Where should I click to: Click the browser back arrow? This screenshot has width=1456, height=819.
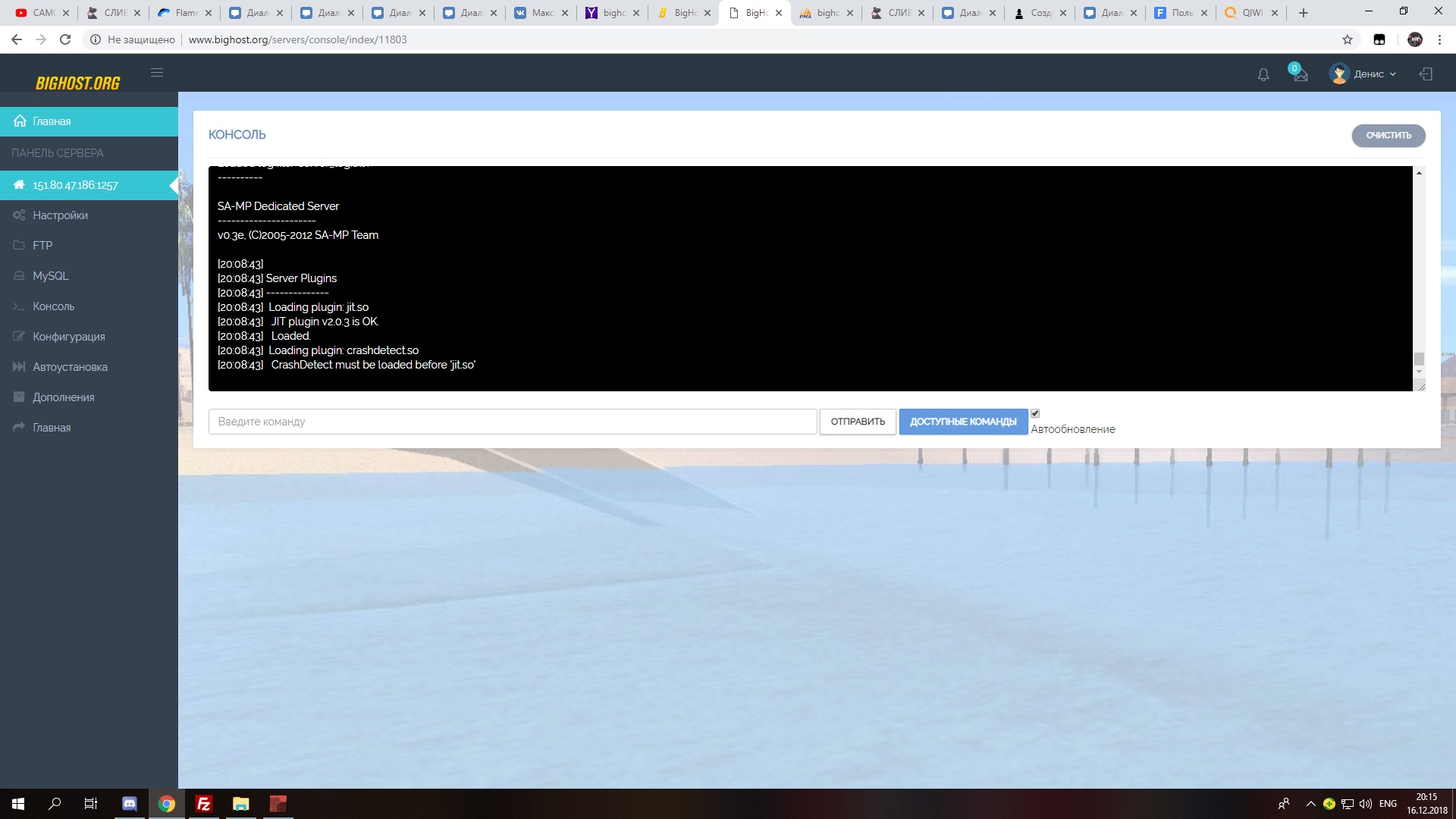pos(17,39)
